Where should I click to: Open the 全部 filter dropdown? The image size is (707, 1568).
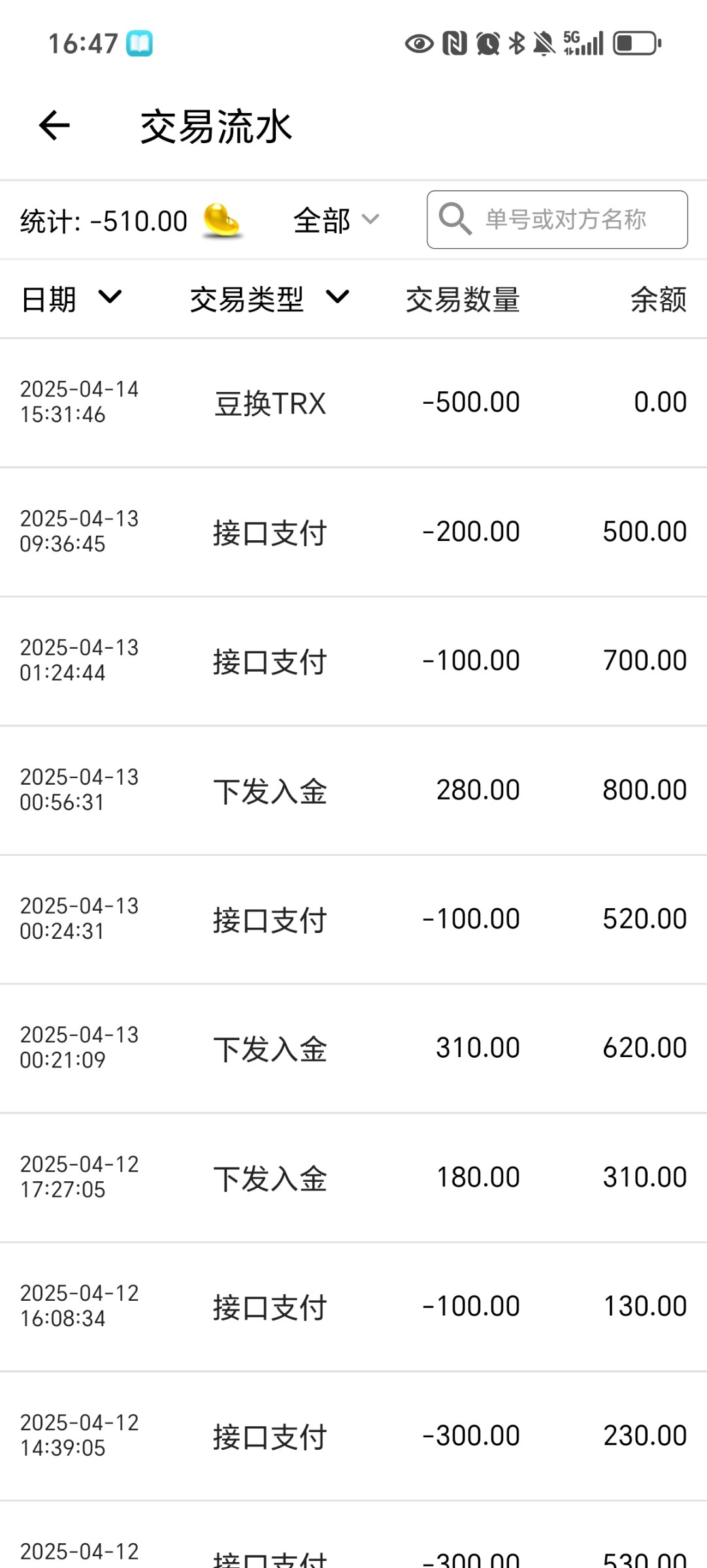[x=335, y=220]
